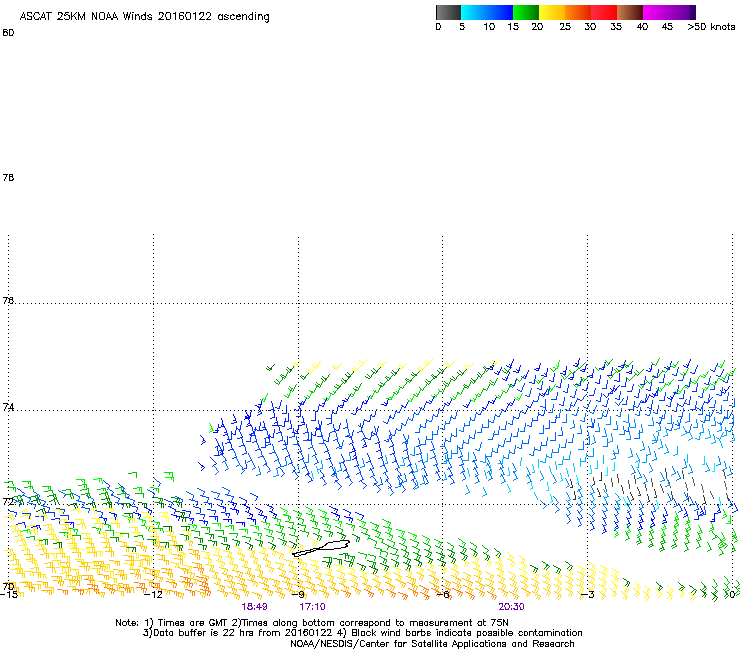740x650 pixels.
Task: Select the legend tick label '10'
Action: click(489, 27)
